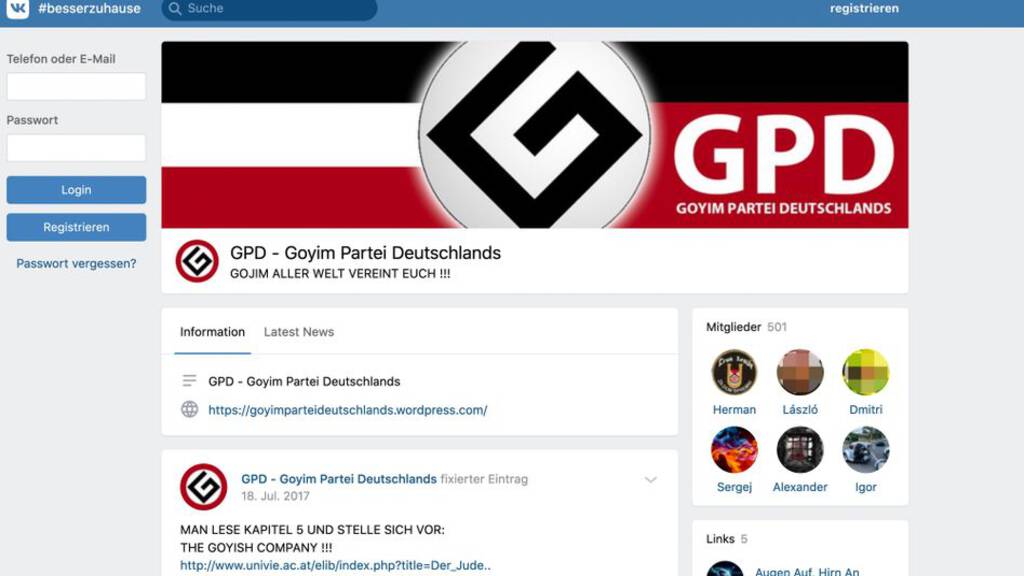Select the Information tab
The width and height of the screenshot is (1024, 576).
(x=212, y=332)
